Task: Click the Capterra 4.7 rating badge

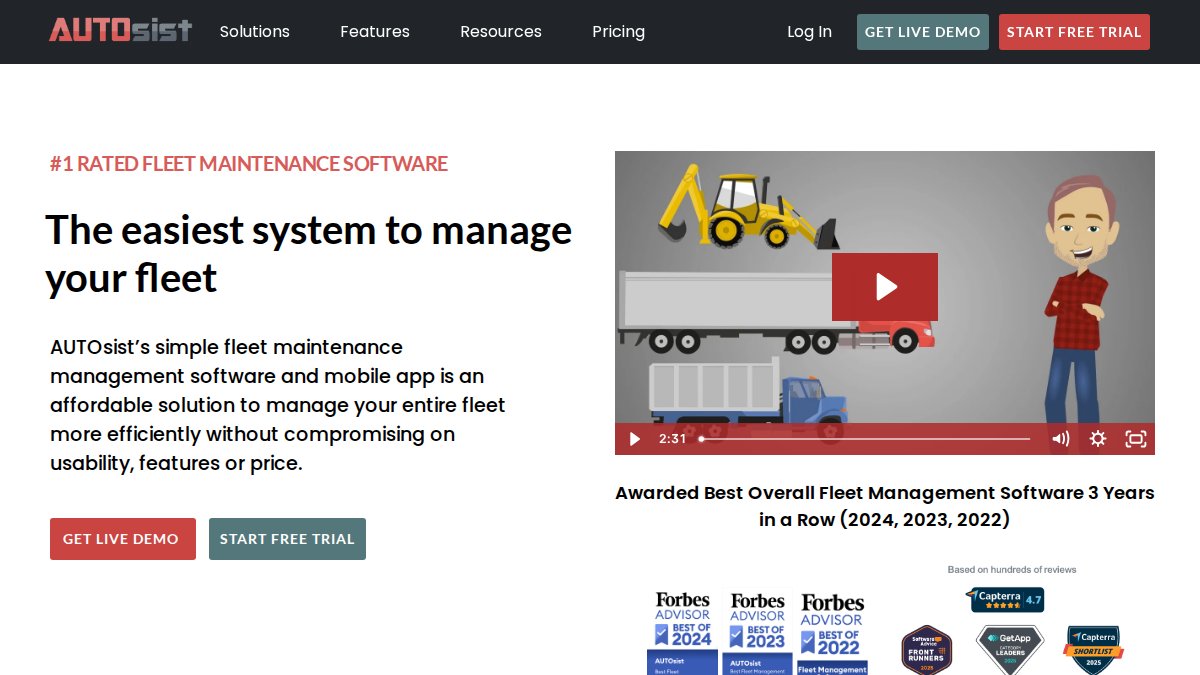Action: tap(1005, 600)
